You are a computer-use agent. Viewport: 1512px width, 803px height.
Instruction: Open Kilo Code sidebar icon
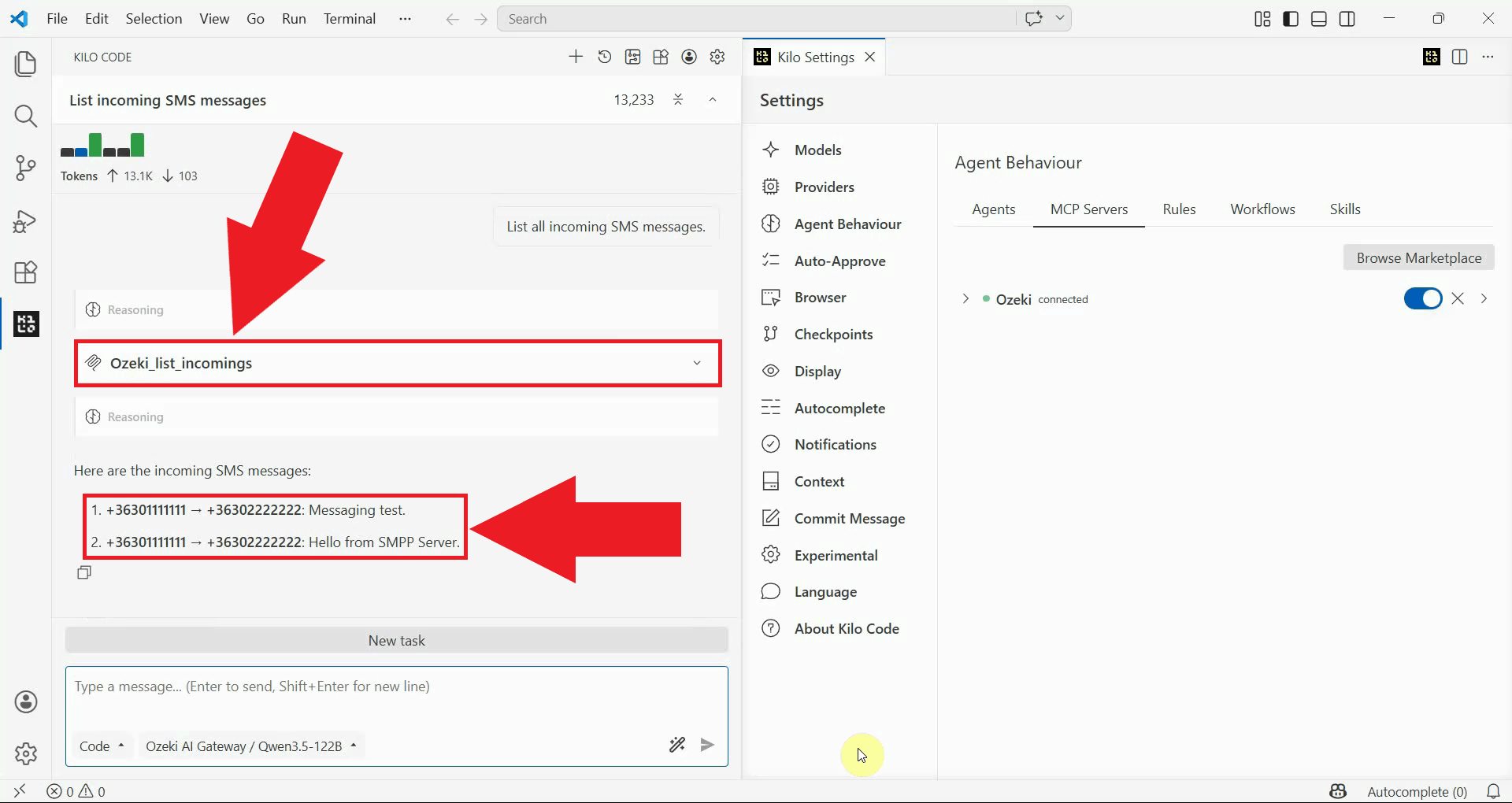26,324
